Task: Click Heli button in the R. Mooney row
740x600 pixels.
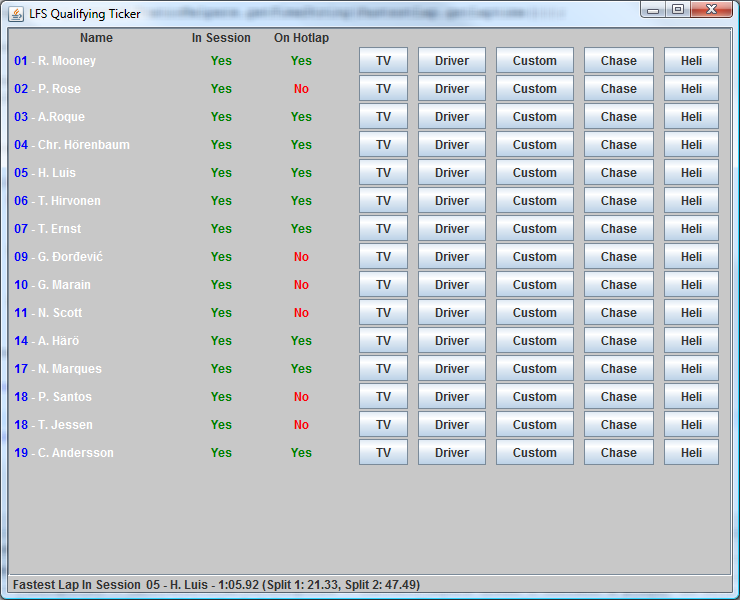Action: [691, 60]
